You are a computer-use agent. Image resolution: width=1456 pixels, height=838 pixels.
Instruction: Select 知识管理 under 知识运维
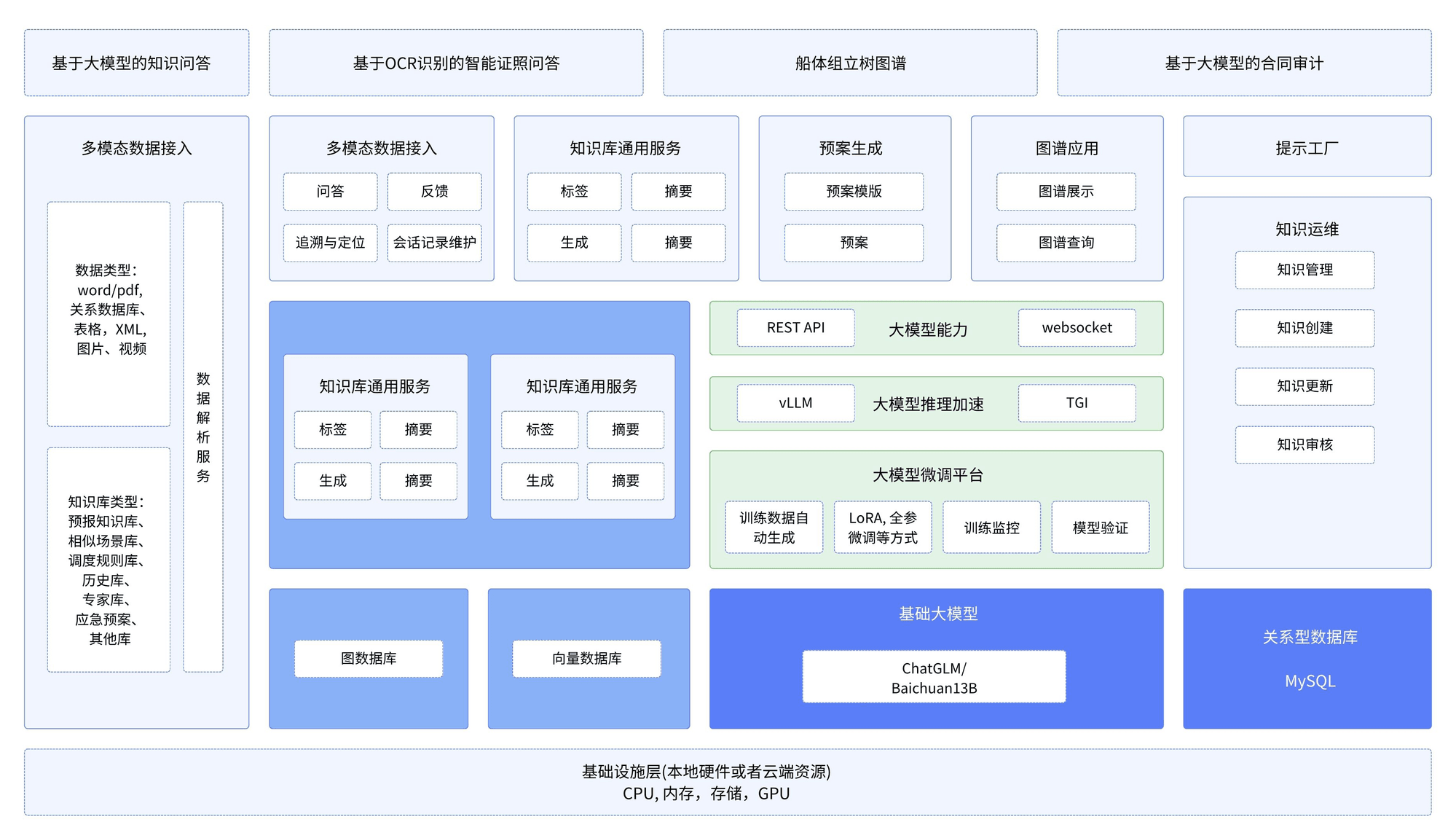click(x=1305, y=270)
